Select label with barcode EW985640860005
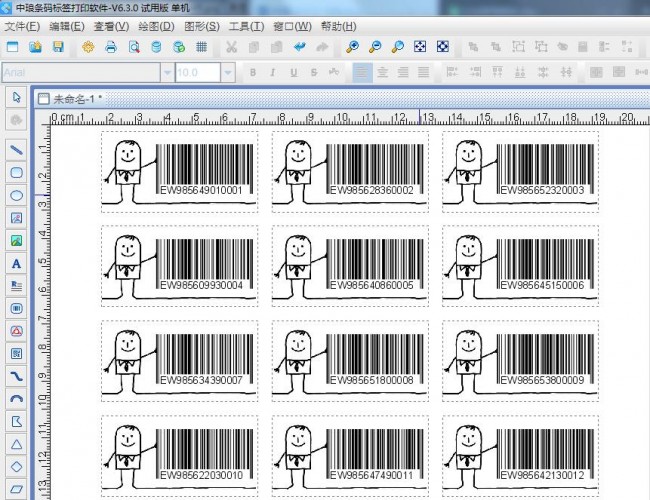Viewport: 650px width, 500px height. tap(350, 266)
